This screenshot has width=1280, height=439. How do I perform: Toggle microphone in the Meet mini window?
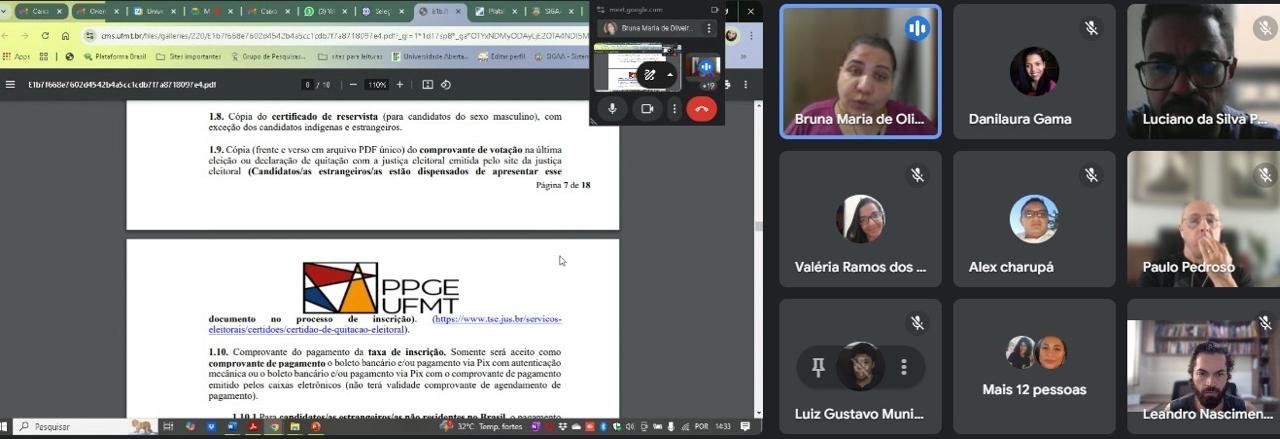pyautogui.click(x=612, y=108)
